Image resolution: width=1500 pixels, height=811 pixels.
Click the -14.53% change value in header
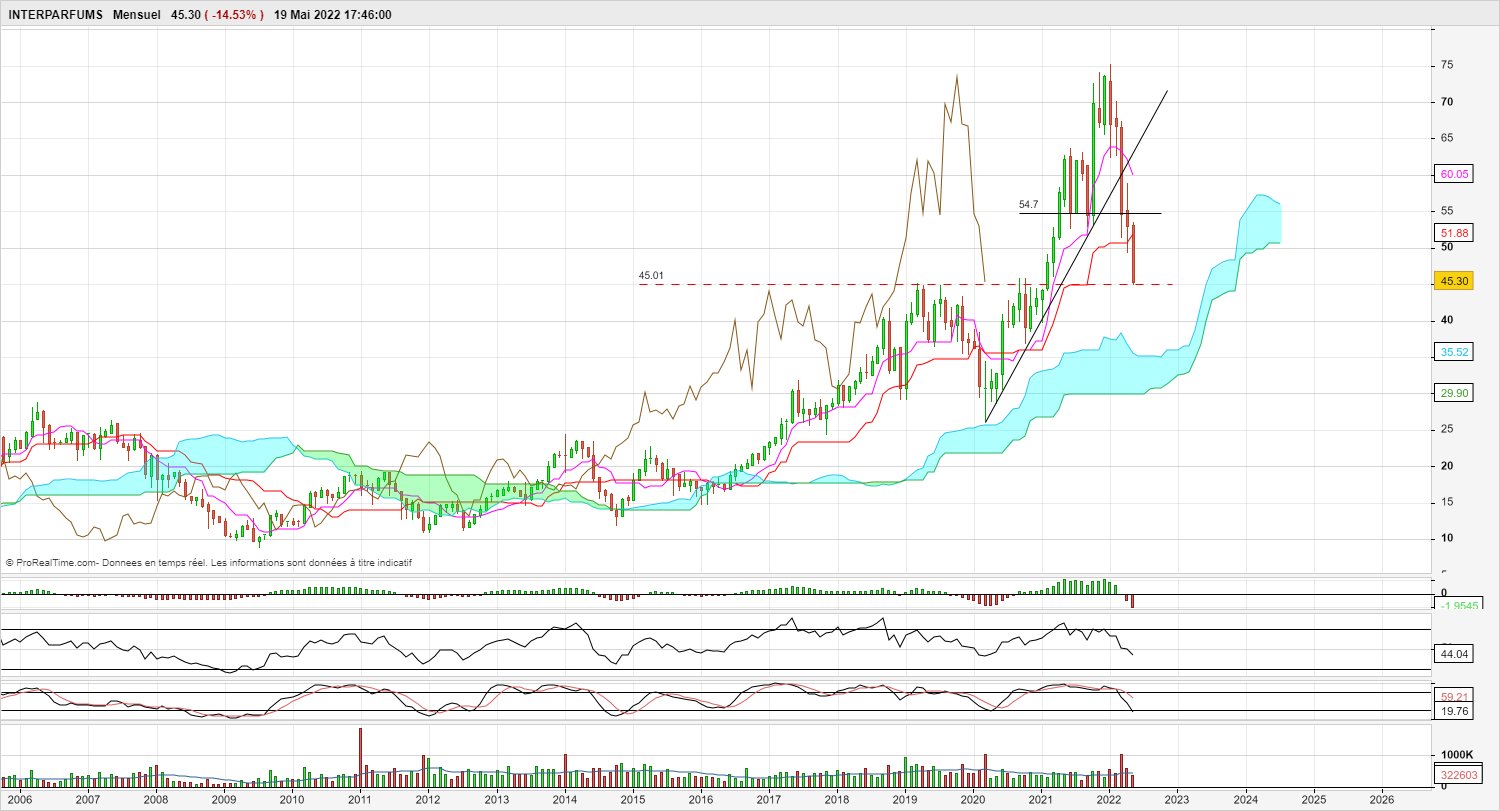234,15
